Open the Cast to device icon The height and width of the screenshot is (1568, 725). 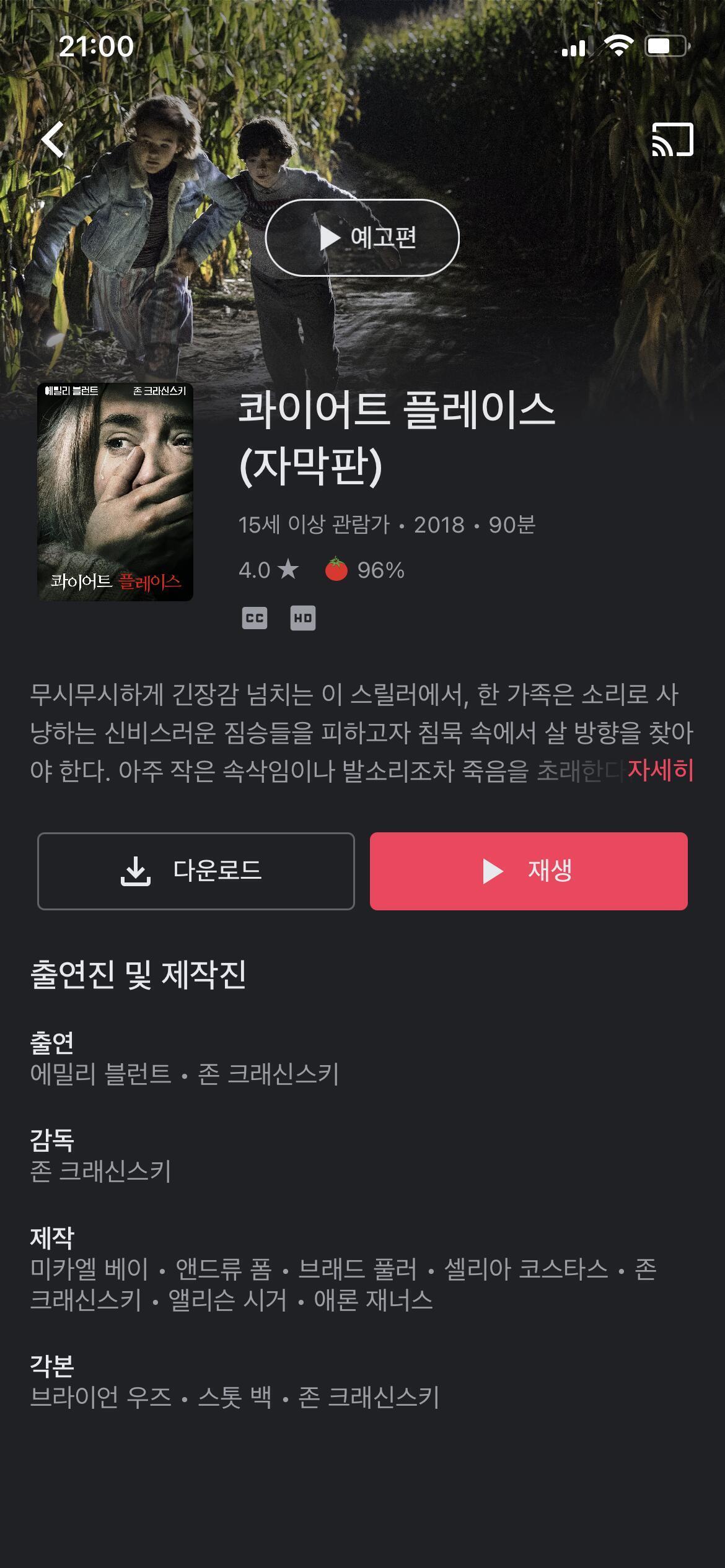coord(672,139)
